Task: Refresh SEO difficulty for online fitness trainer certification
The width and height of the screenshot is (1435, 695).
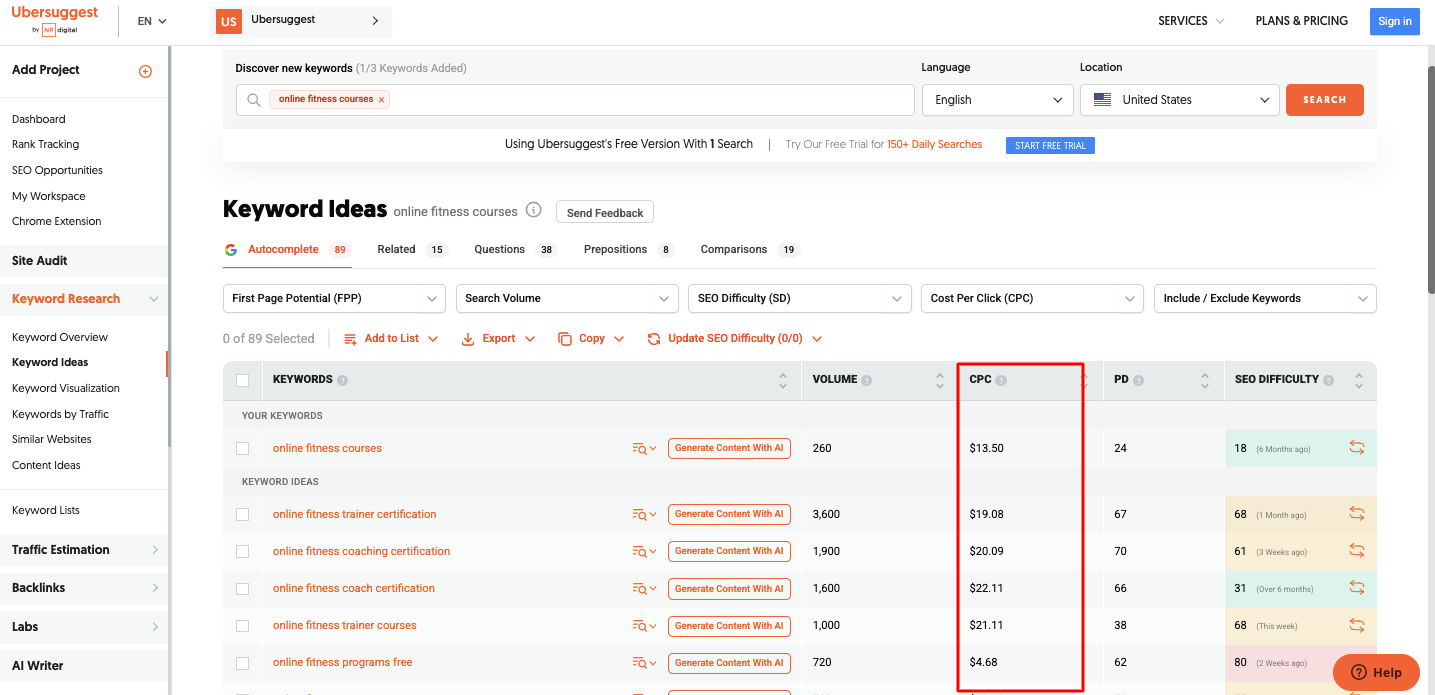Action: point(1357,514)
